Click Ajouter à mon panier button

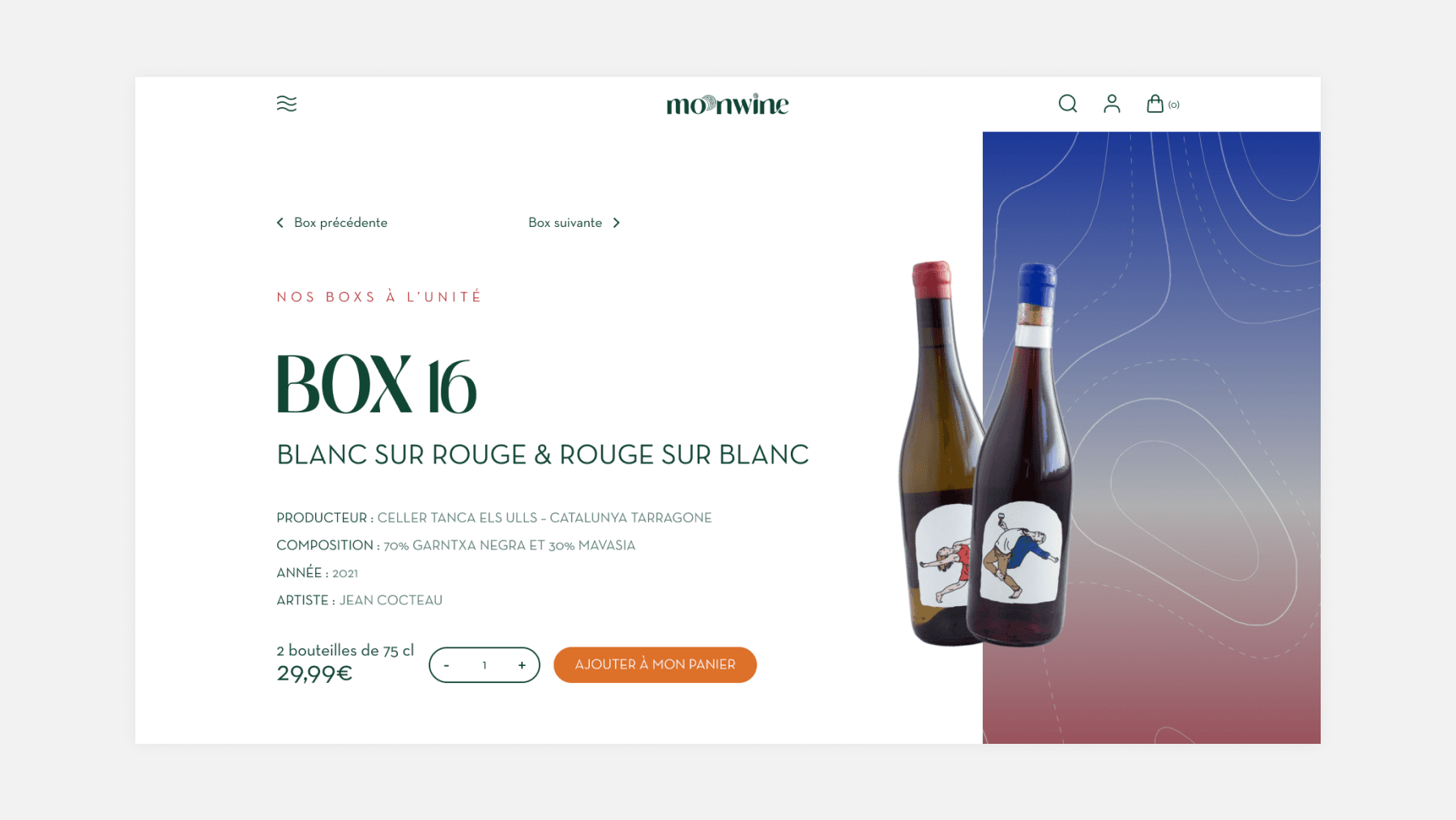655,664
